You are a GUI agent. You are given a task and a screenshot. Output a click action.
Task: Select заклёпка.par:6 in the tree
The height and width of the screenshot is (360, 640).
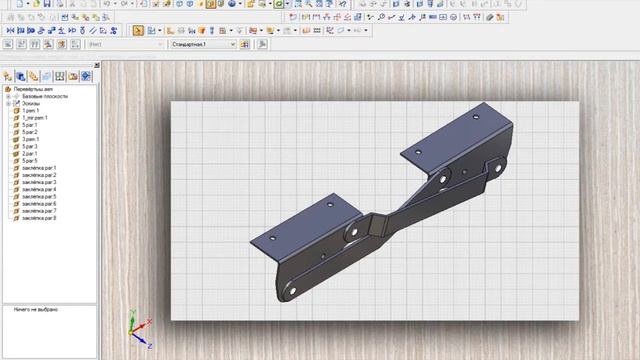(39, 204)
